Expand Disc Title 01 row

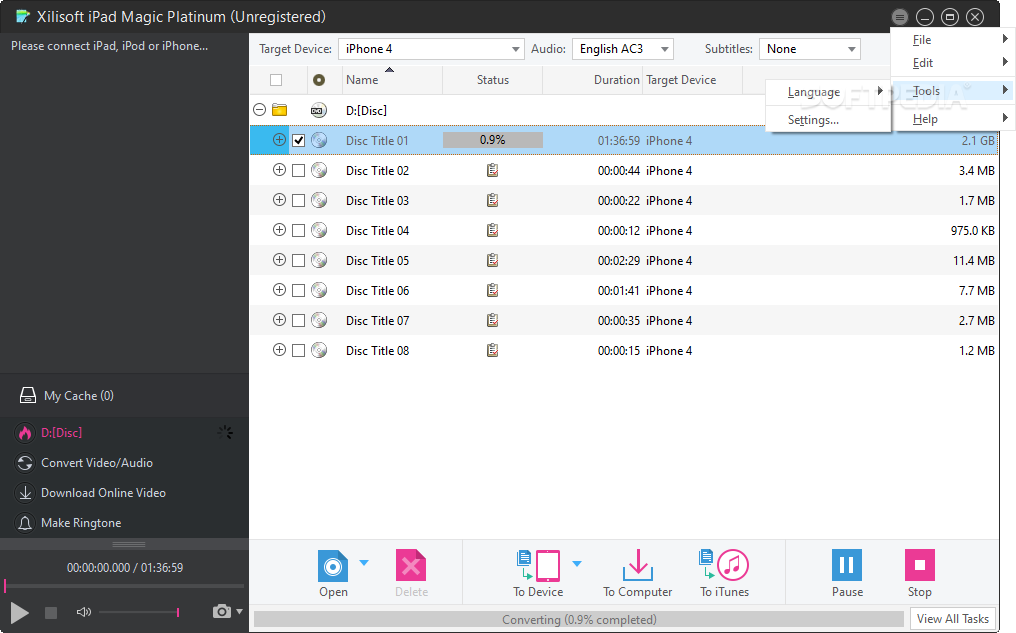pyautogui.click(x=279, y=139)
